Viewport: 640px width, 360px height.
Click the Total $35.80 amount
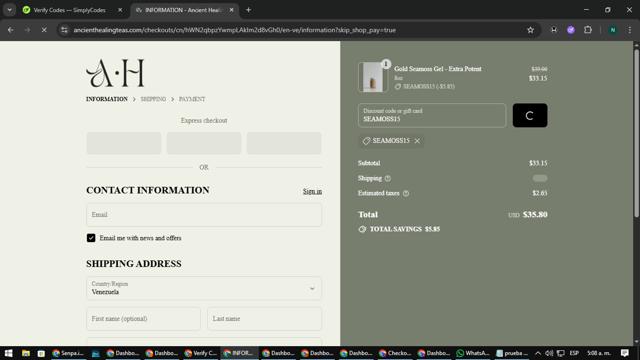(535, 215)
